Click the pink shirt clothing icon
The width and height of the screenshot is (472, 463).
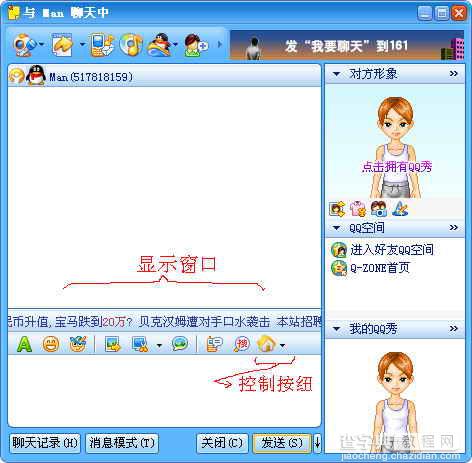358,209
